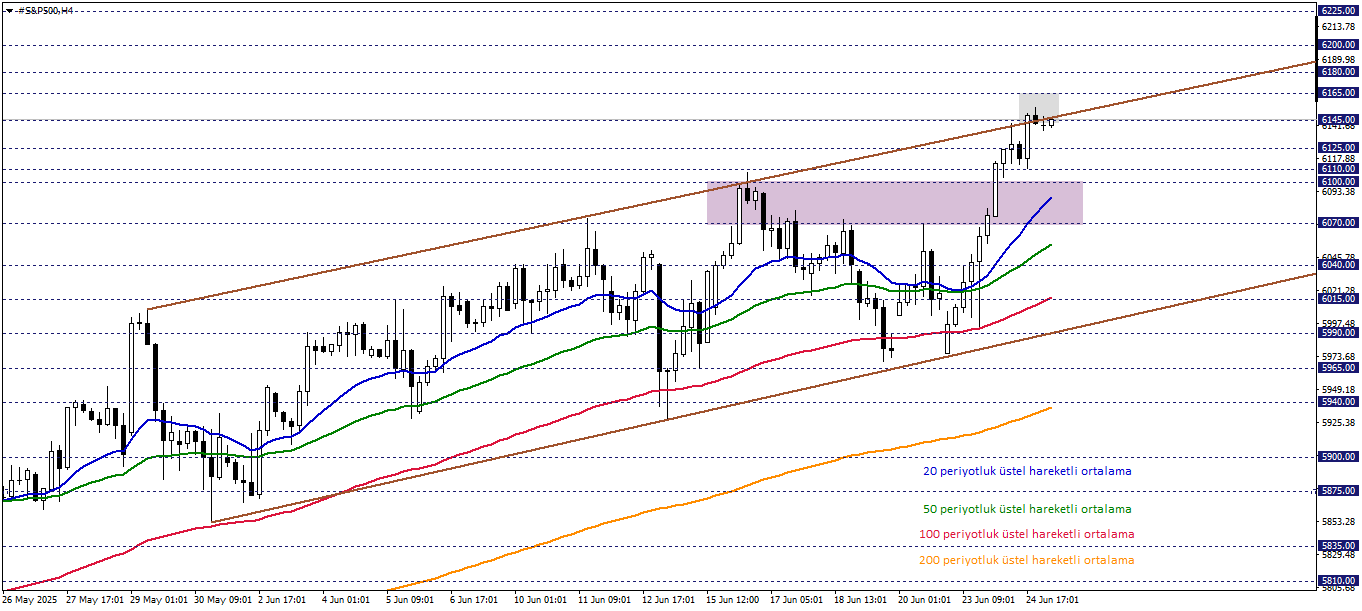Click the #S&P500,H4 chart title
The width and height of the screenshot is (1362, 611).
(46, 10)
